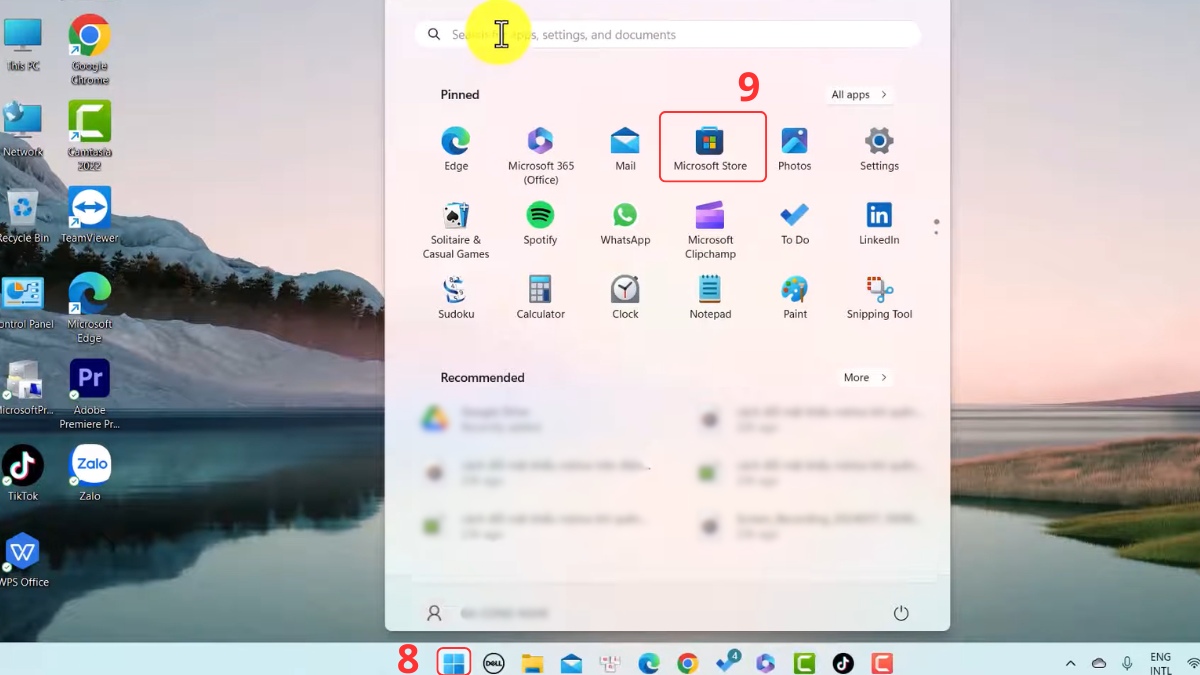
Task: Launch Calculator from pinned apps
Action: pyautogui.click(x=540, y=298)
